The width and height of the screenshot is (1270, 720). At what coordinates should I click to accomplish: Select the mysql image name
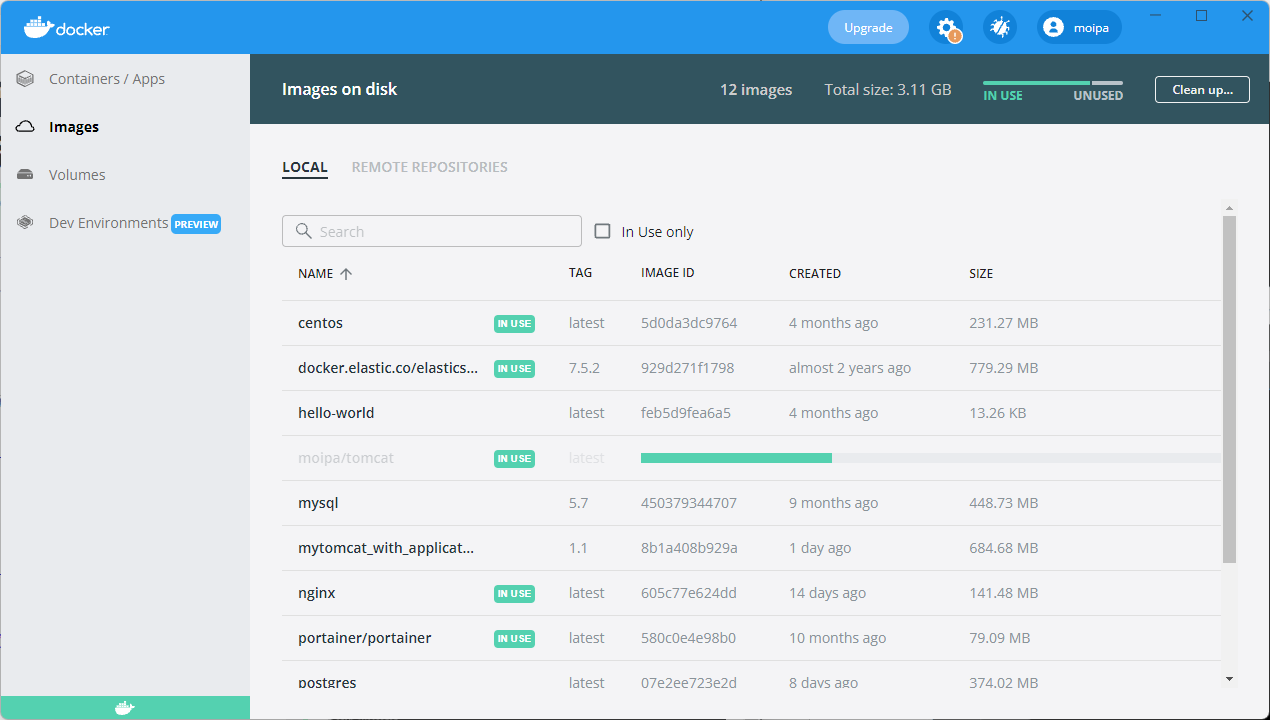318,503
